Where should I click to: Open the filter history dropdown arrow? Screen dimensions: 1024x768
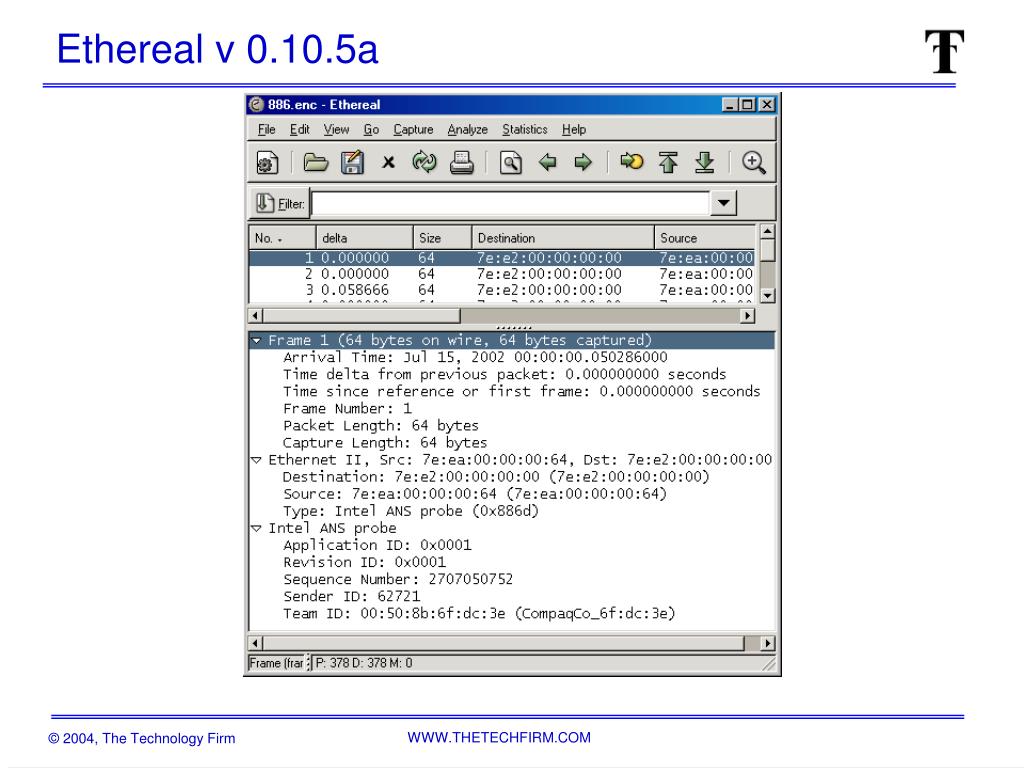click(x=724, y=203)
